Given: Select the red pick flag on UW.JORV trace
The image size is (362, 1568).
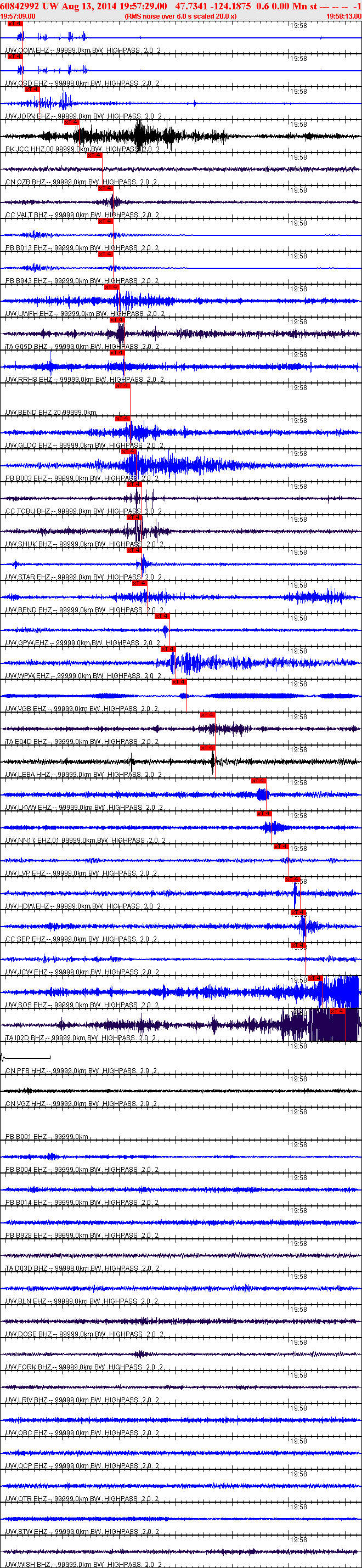Looking at the screenshot, I should [32, 89].
